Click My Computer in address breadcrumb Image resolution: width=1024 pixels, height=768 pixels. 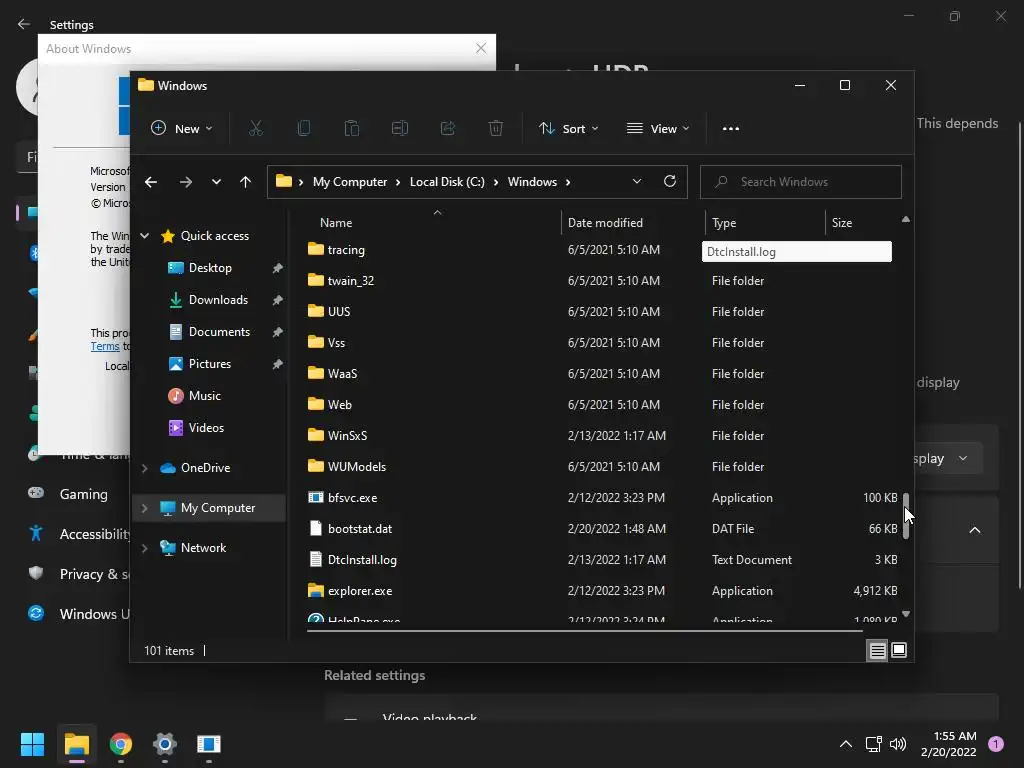[349, 182]
